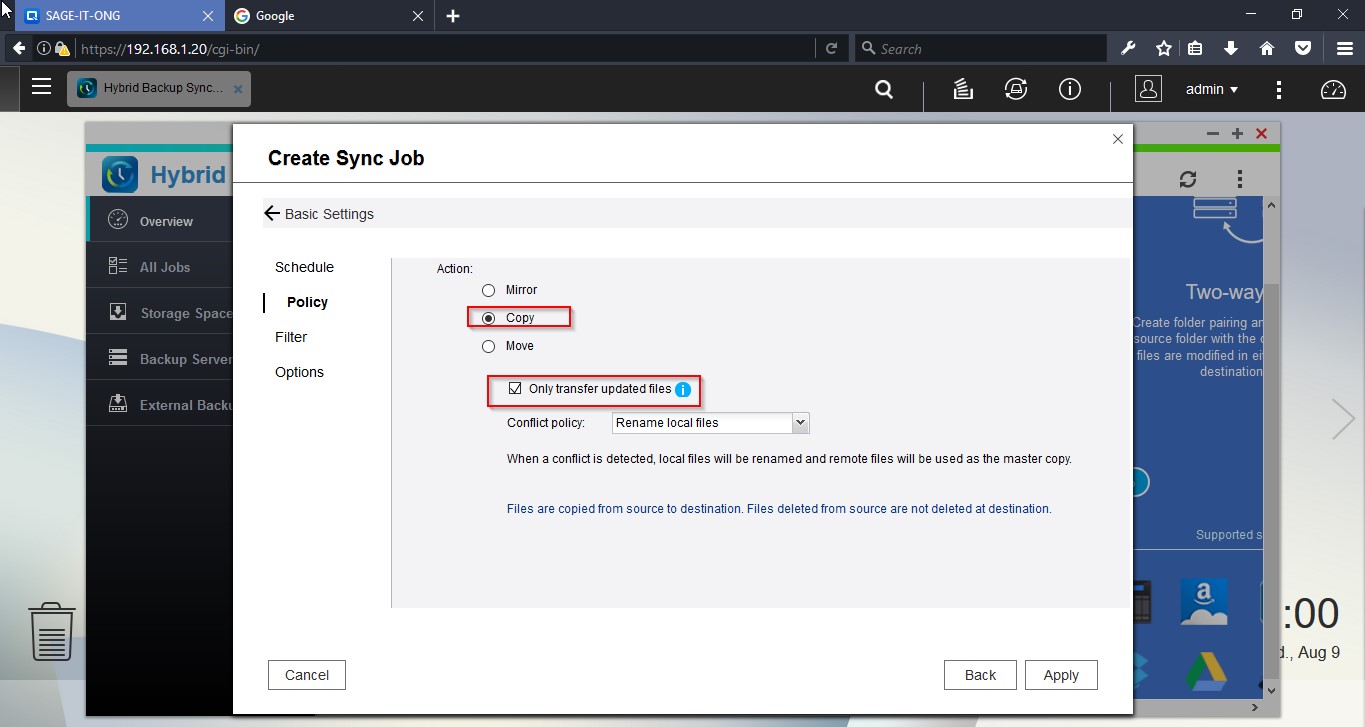Open the QTS main menu hamburger icon
The image size is (1365, 727).
tap(41, 87)
